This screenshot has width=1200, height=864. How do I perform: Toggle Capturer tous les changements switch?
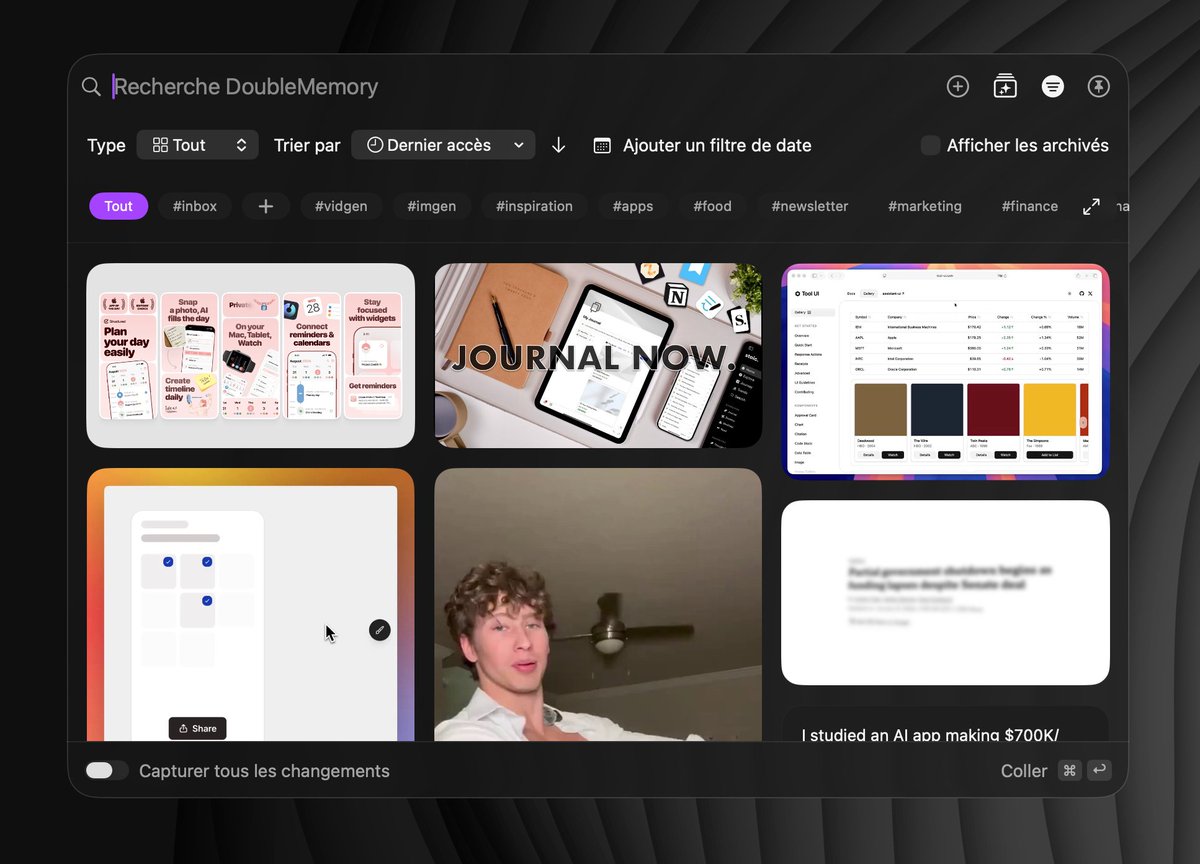pyautogui.click(x=107, y=771)
